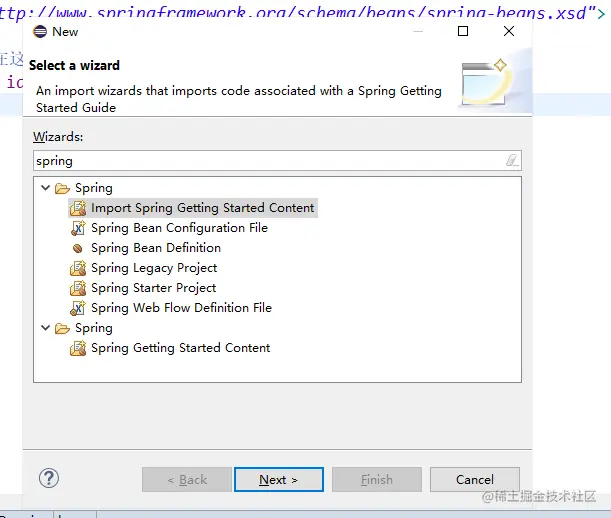
Task: Click the Import Spring Getting Started Content icon
Action: tap(78, 208)
